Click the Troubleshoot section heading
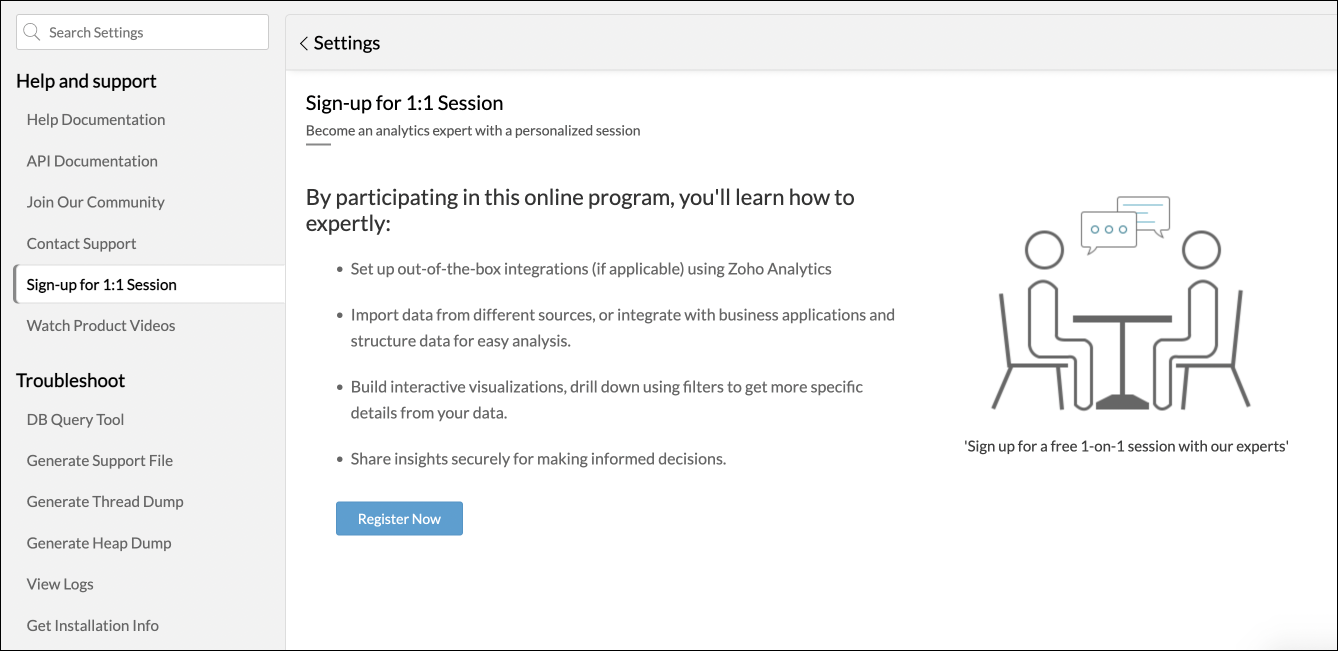 pos(71,381)
